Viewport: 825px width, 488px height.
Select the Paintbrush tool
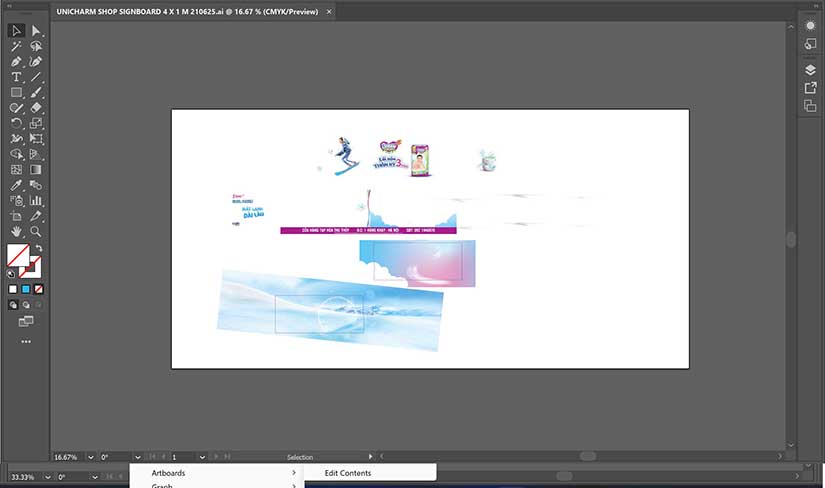click(36, 92)
